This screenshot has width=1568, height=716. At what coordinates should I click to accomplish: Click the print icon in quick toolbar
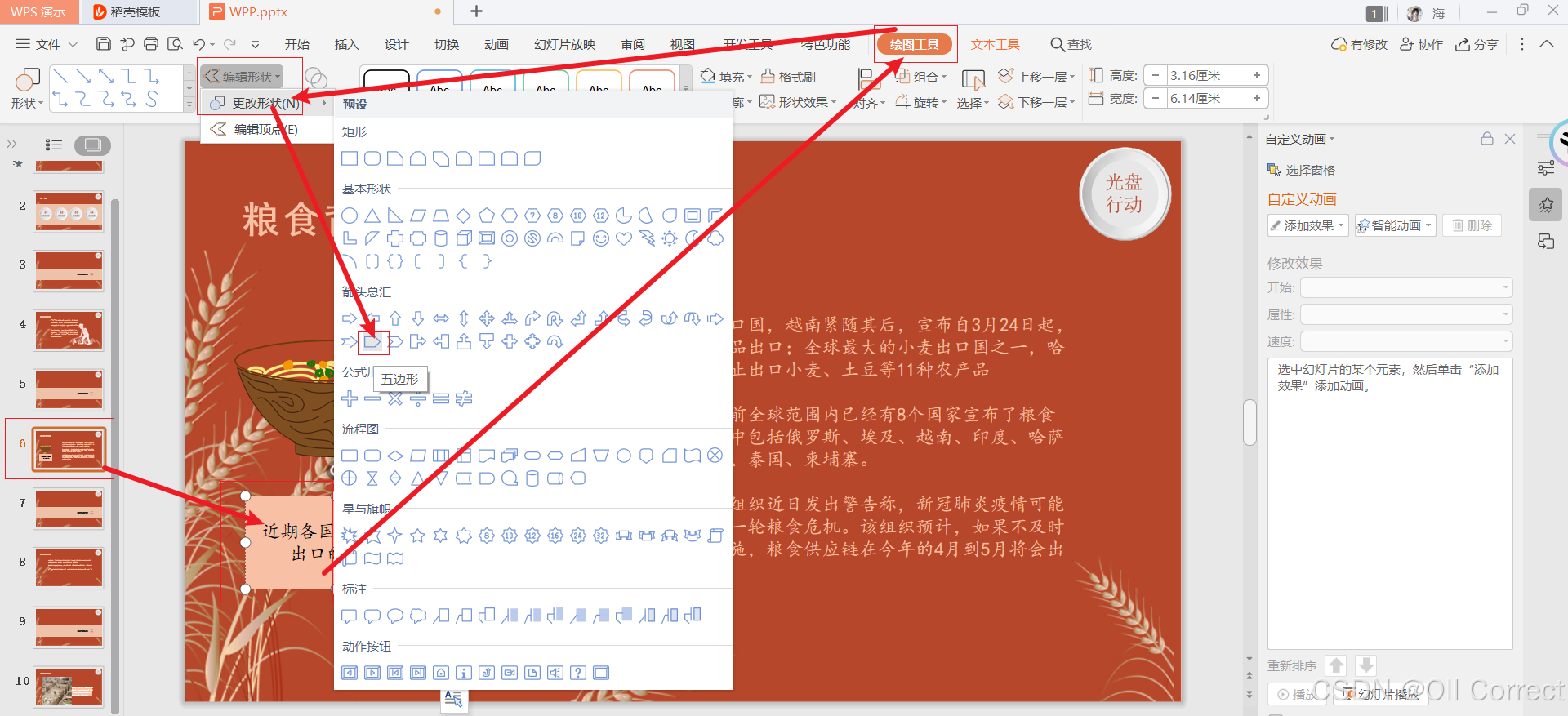[x=151, y=44]
